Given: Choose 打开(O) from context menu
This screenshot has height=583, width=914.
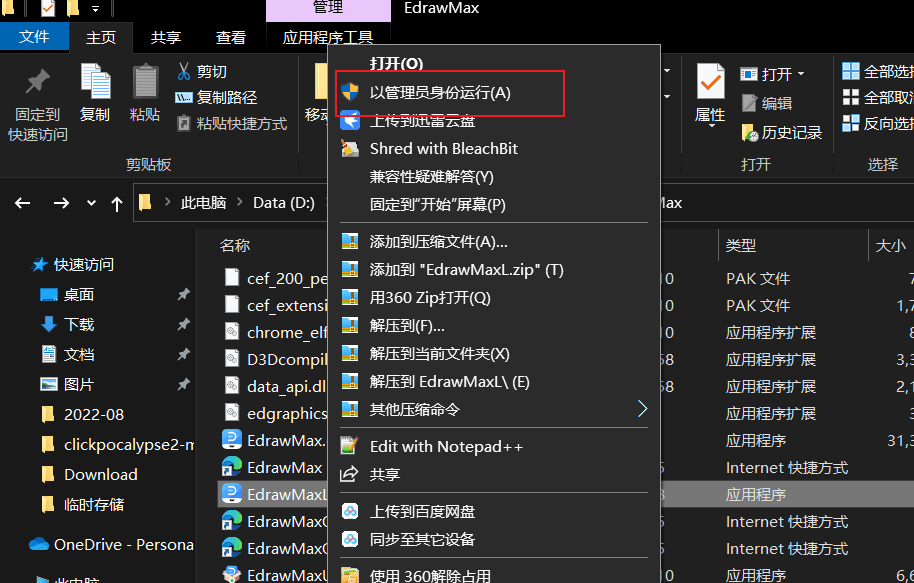Looking at the screenshot, I should tap(494, 63).
